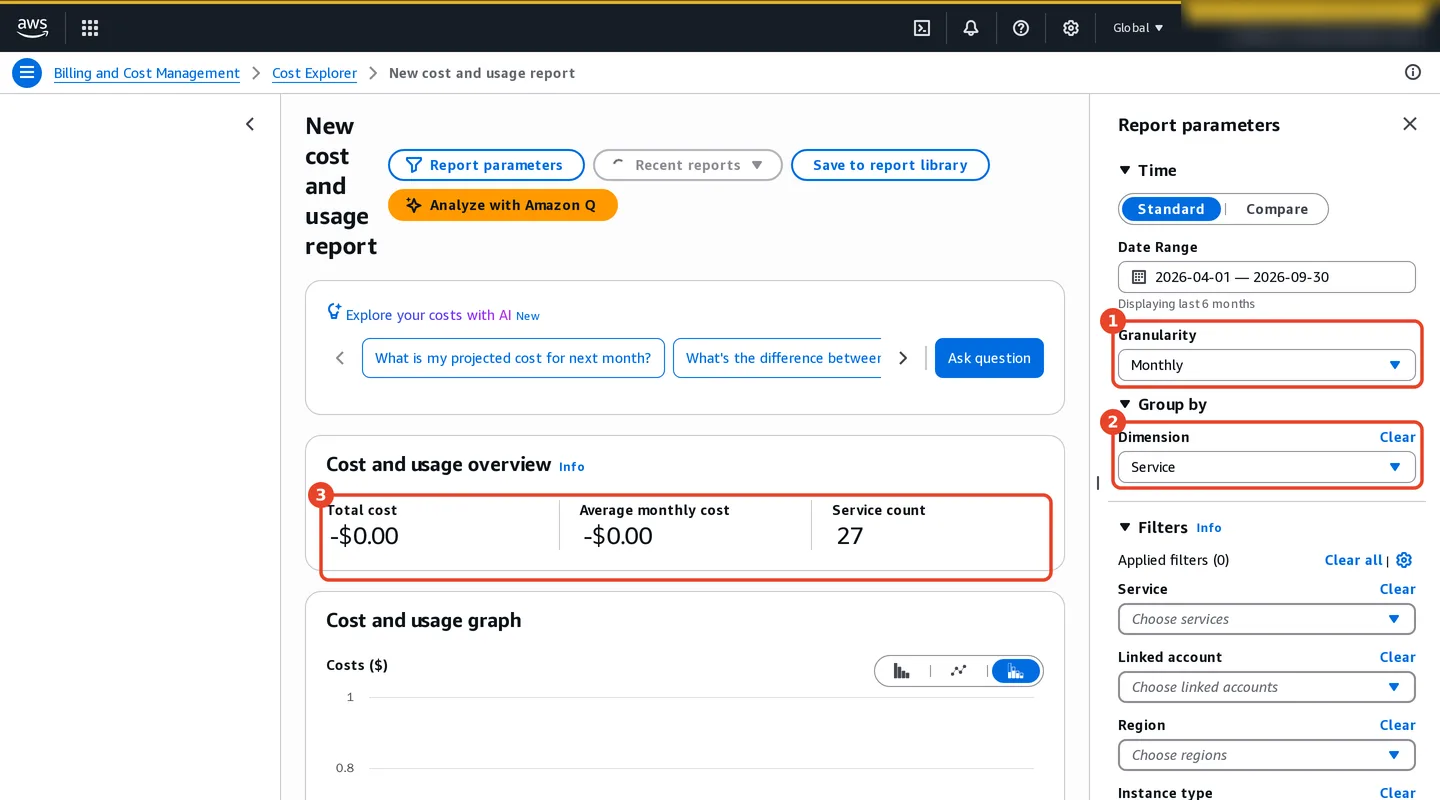1440x800 pixels.
Task: Open the notifications bell
Action: tap(971, 28)
